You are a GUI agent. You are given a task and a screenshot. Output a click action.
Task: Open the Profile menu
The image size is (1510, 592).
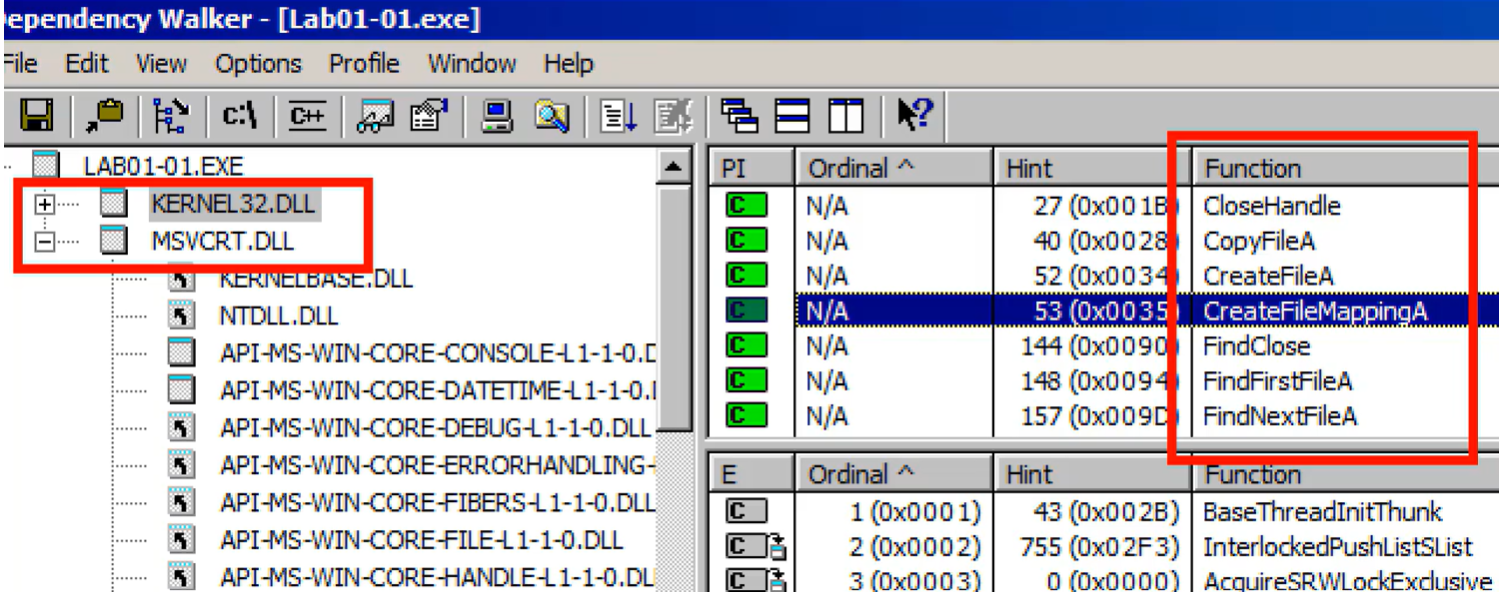pos(364,64)
